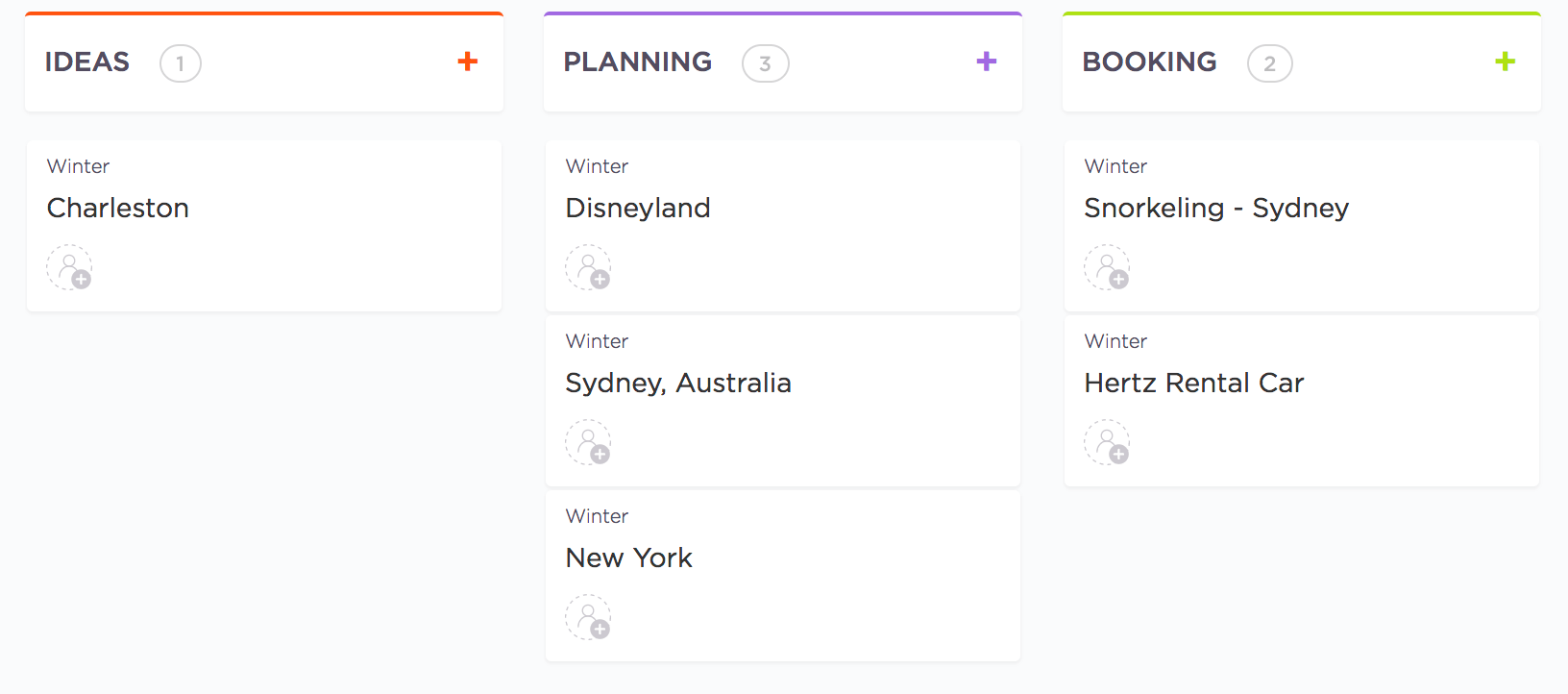Assign a person to Snorkeling - Sydney card

click(1107, 267)
